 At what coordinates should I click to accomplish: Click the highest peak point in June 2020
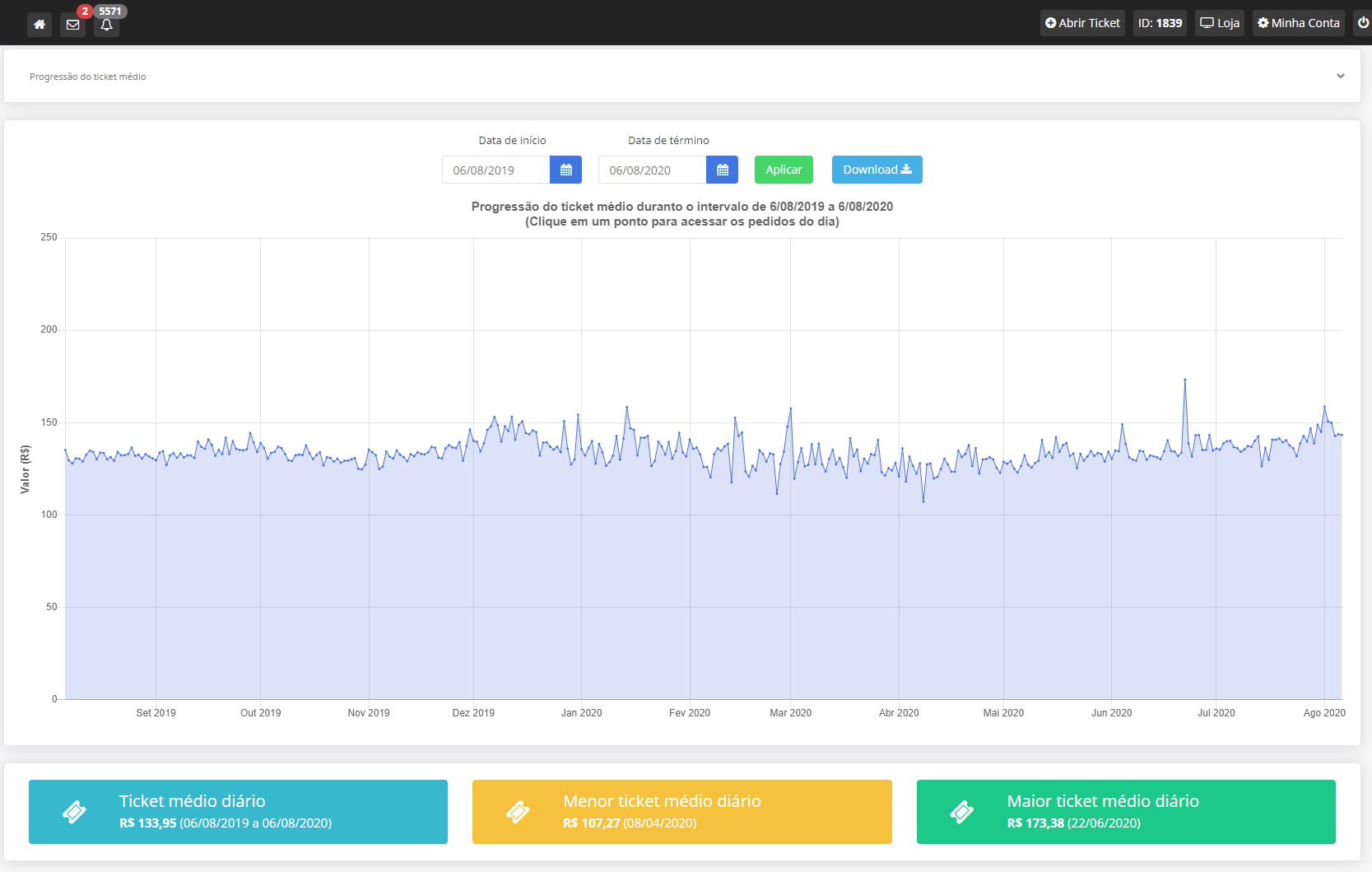pos(1184,380)
